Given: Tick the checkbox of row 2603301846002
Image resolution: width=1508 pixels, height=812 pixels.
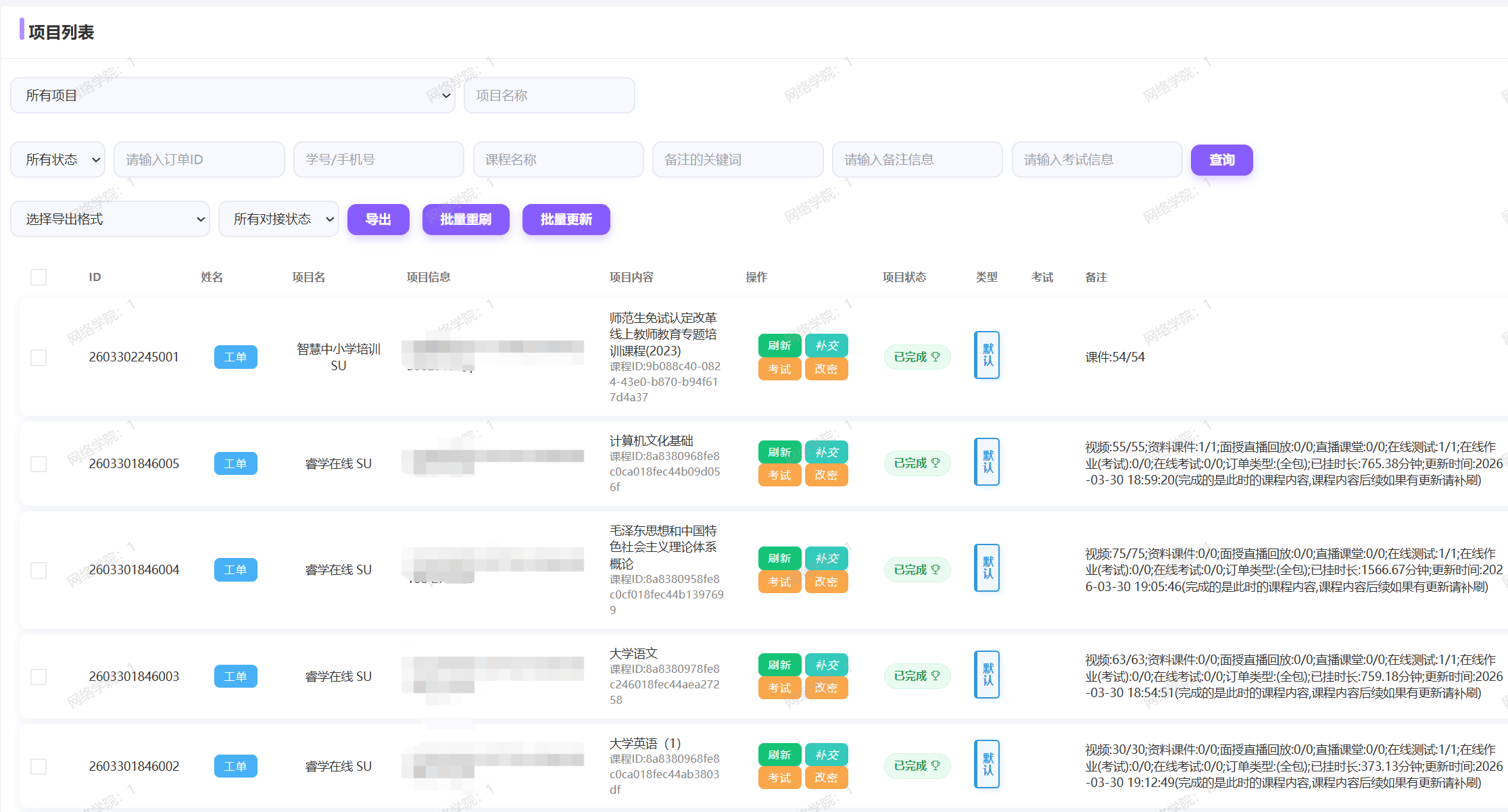Looking at the screenshot, I should tap(38, 766).
